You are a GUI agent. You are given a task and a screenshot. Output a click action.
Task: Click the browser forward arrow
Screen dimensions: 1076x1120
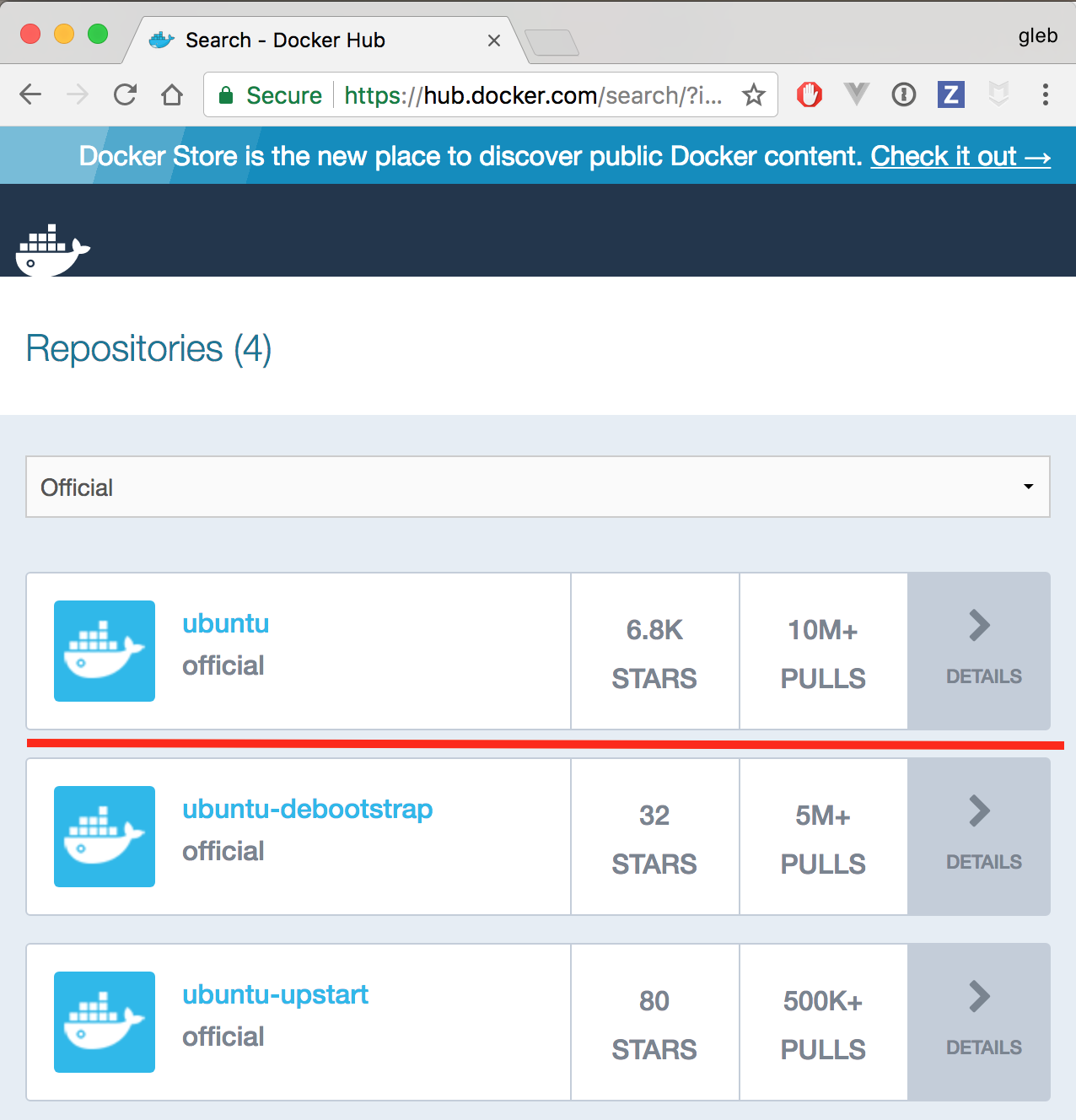pos(78,94)
